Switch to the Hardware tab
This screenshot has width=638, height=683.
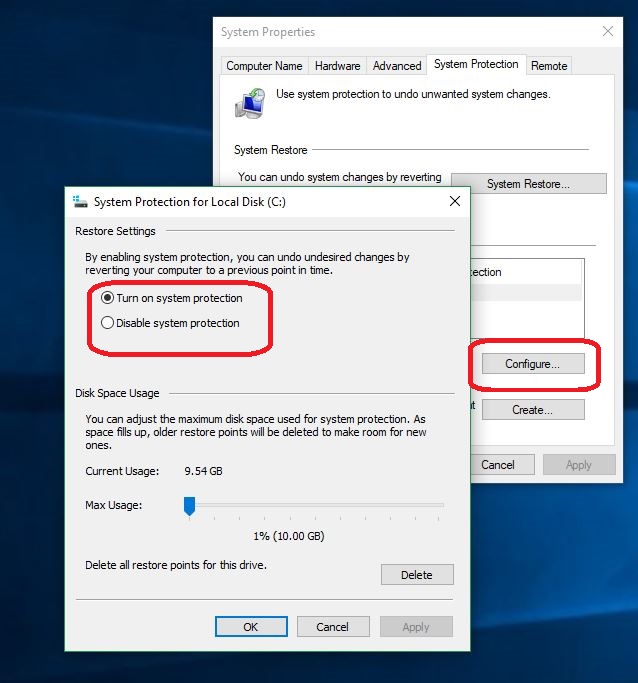click(x=337, y=66)
